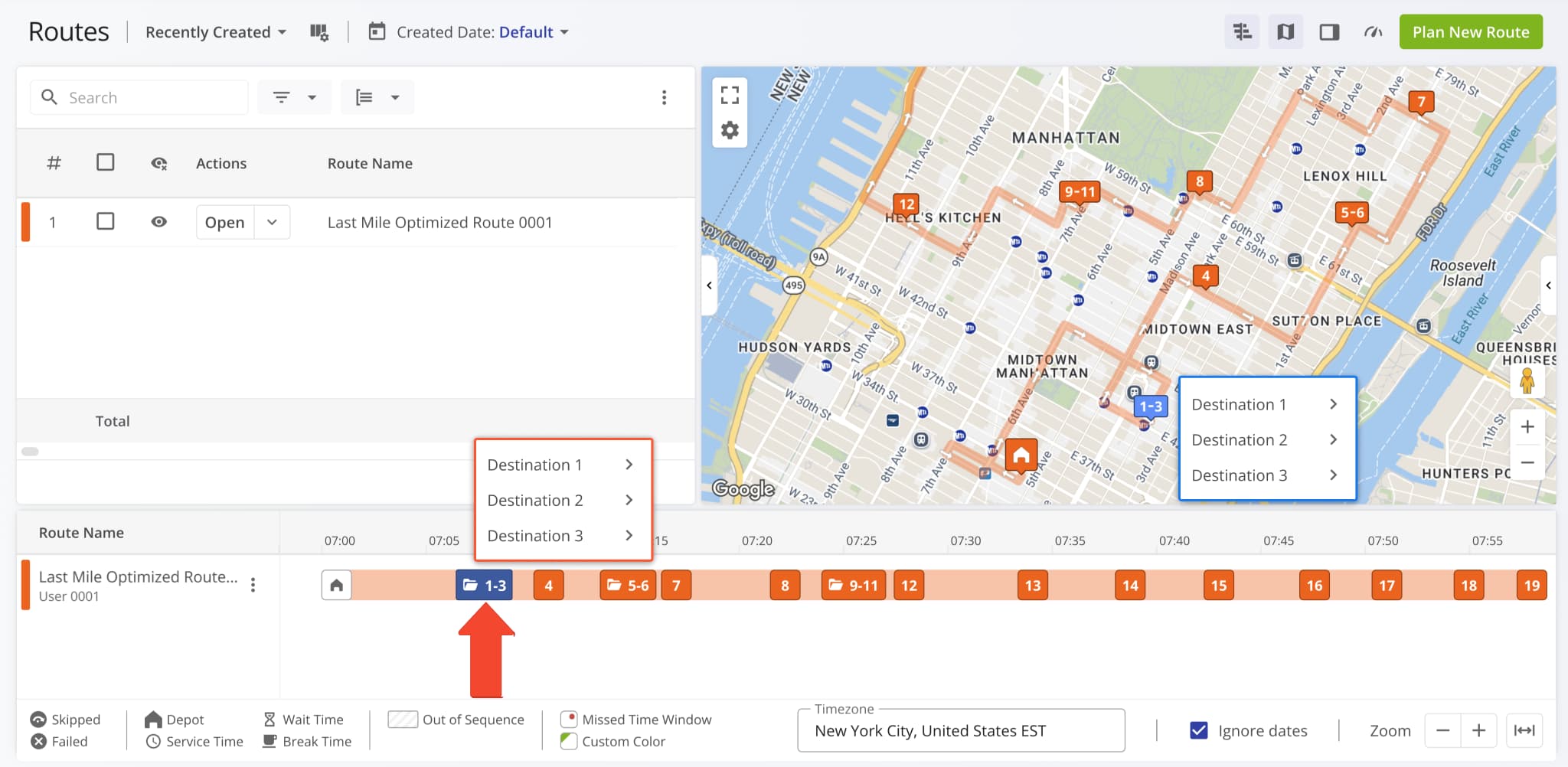Toggle visibility of Last Mile Optimized Route 0001
This screenshot has width=1568, height=767.
[x=158, y=221]
